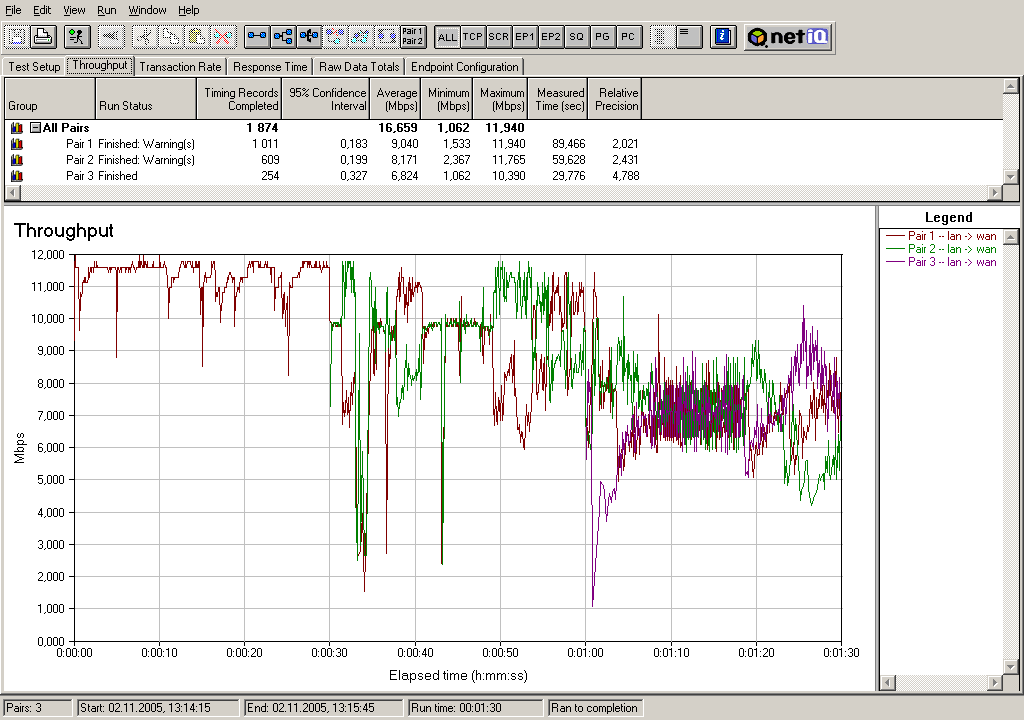Click the Group column header
1024x720 pixels.
(x=50, y=99)
